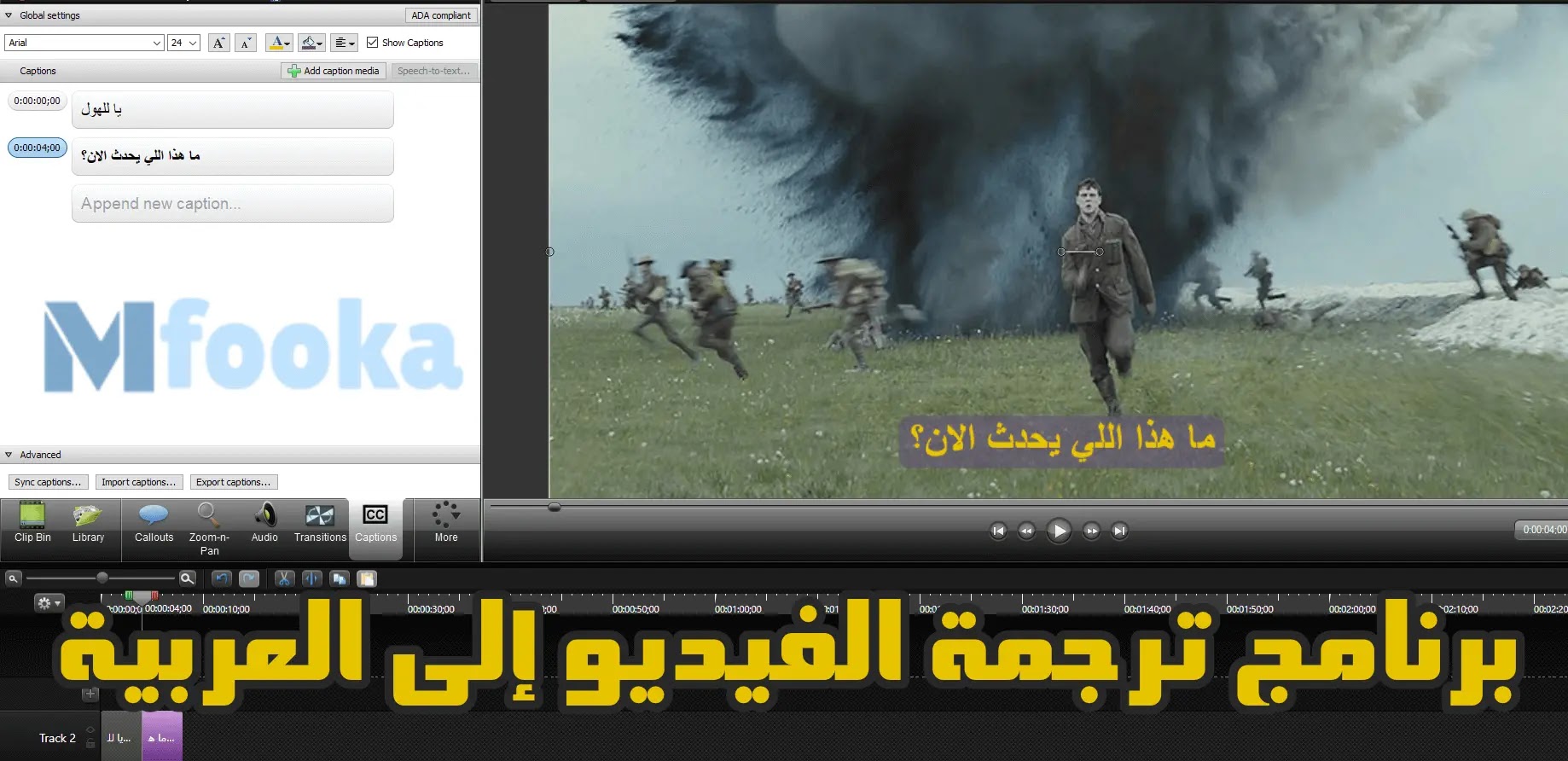Copy the selected timeline media
1568x761 pixels.
pos(340,578)
